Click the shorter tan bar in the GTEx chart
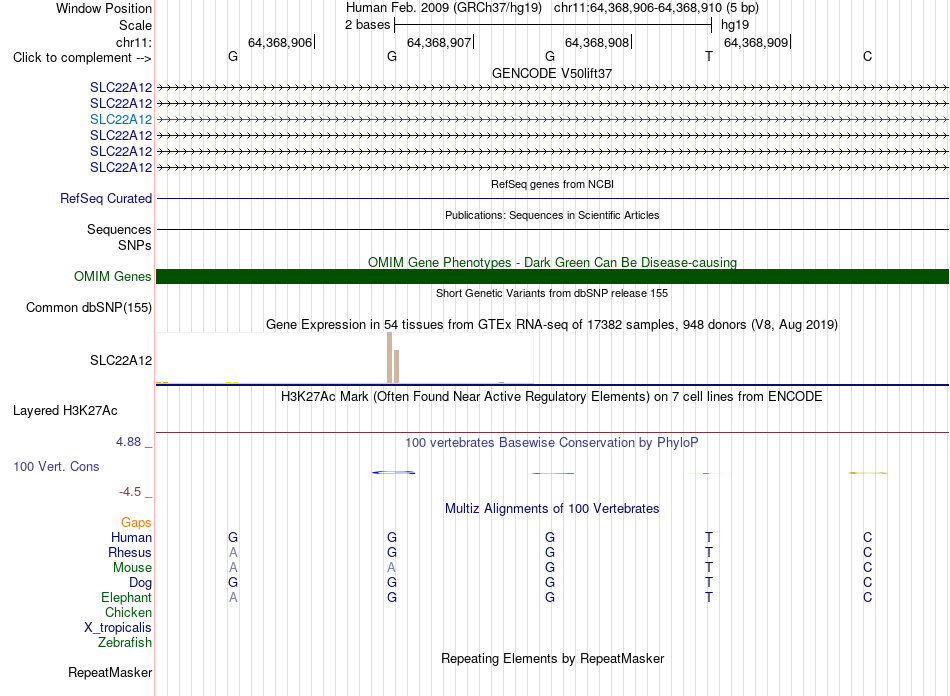The height and width of the screenshot is (696, 950). click(396, 366)
